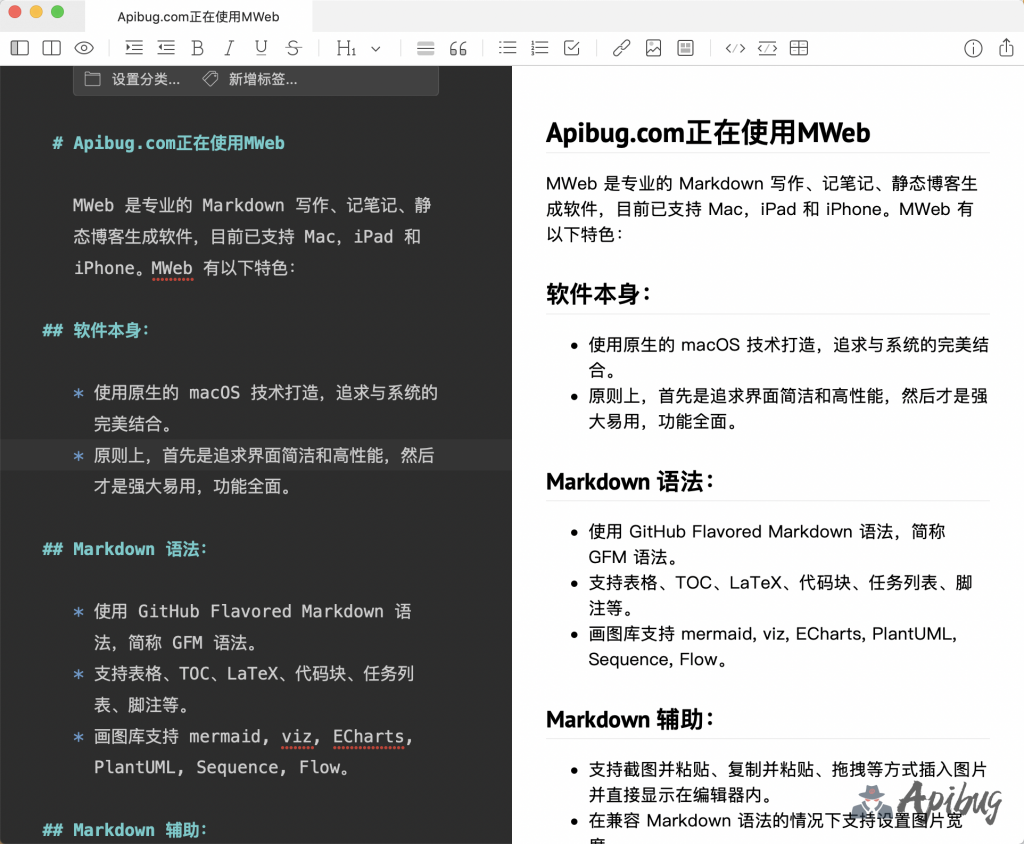Apply bold formatting
The image size is (1024, 844).
click(197, 48)
